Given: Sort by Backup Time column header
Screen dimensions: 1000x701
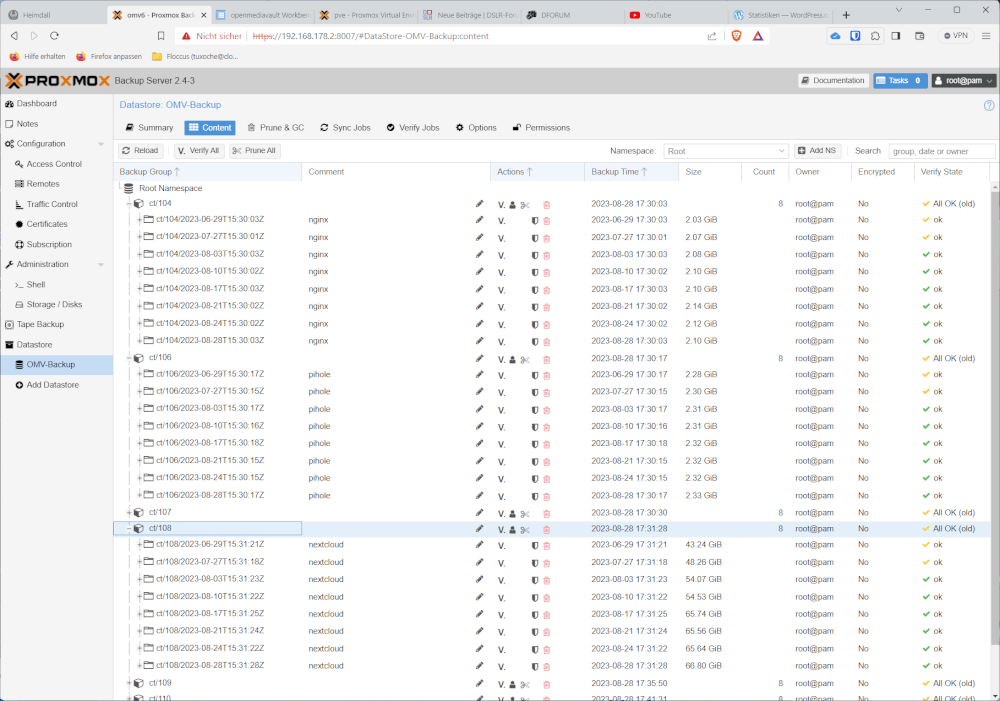Looking at the screenshot, I should [631, 172].
